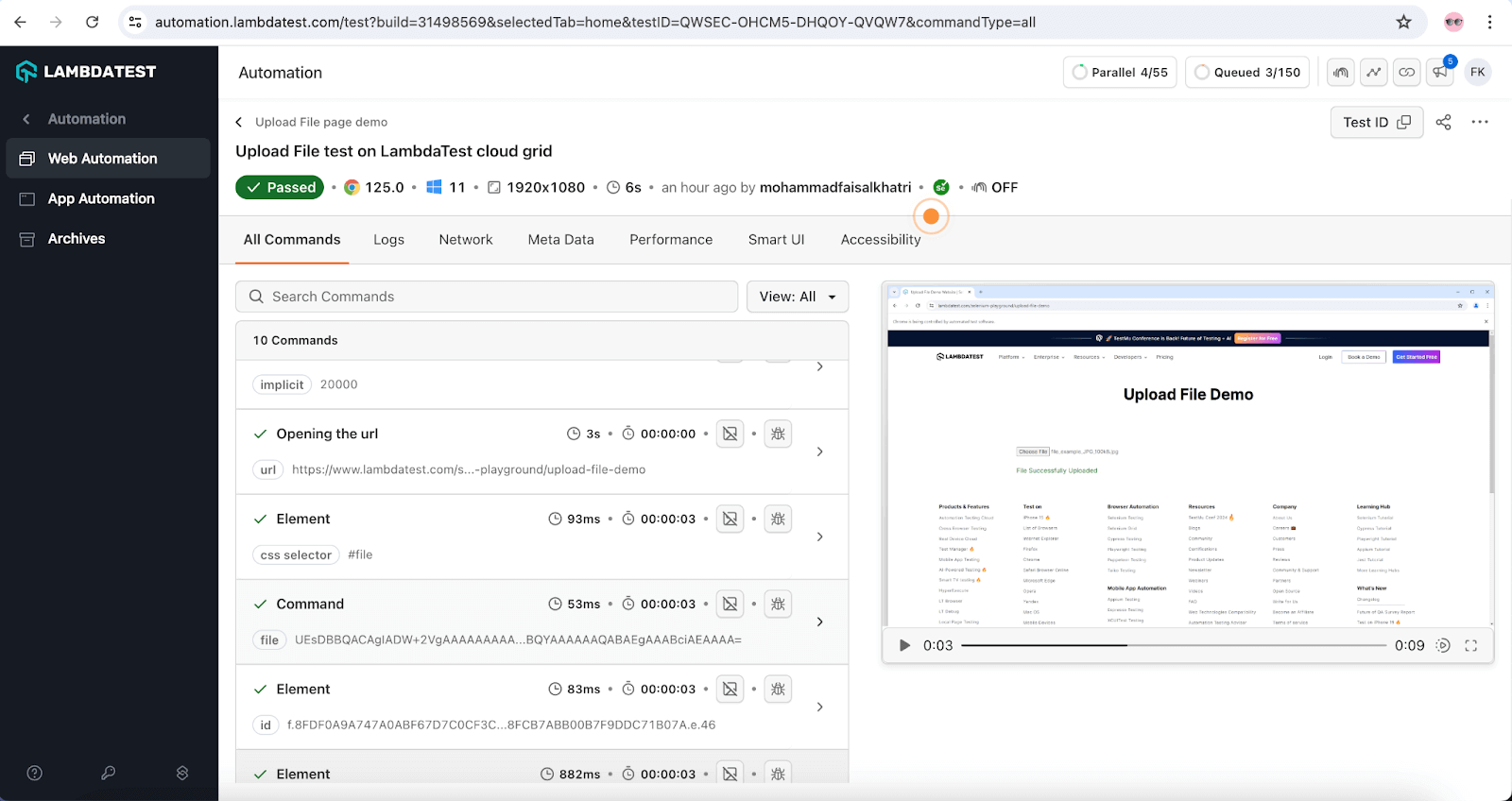
Task: Click the LambdaTest logo
Action: pyautogui.click(x=86, y=72)
